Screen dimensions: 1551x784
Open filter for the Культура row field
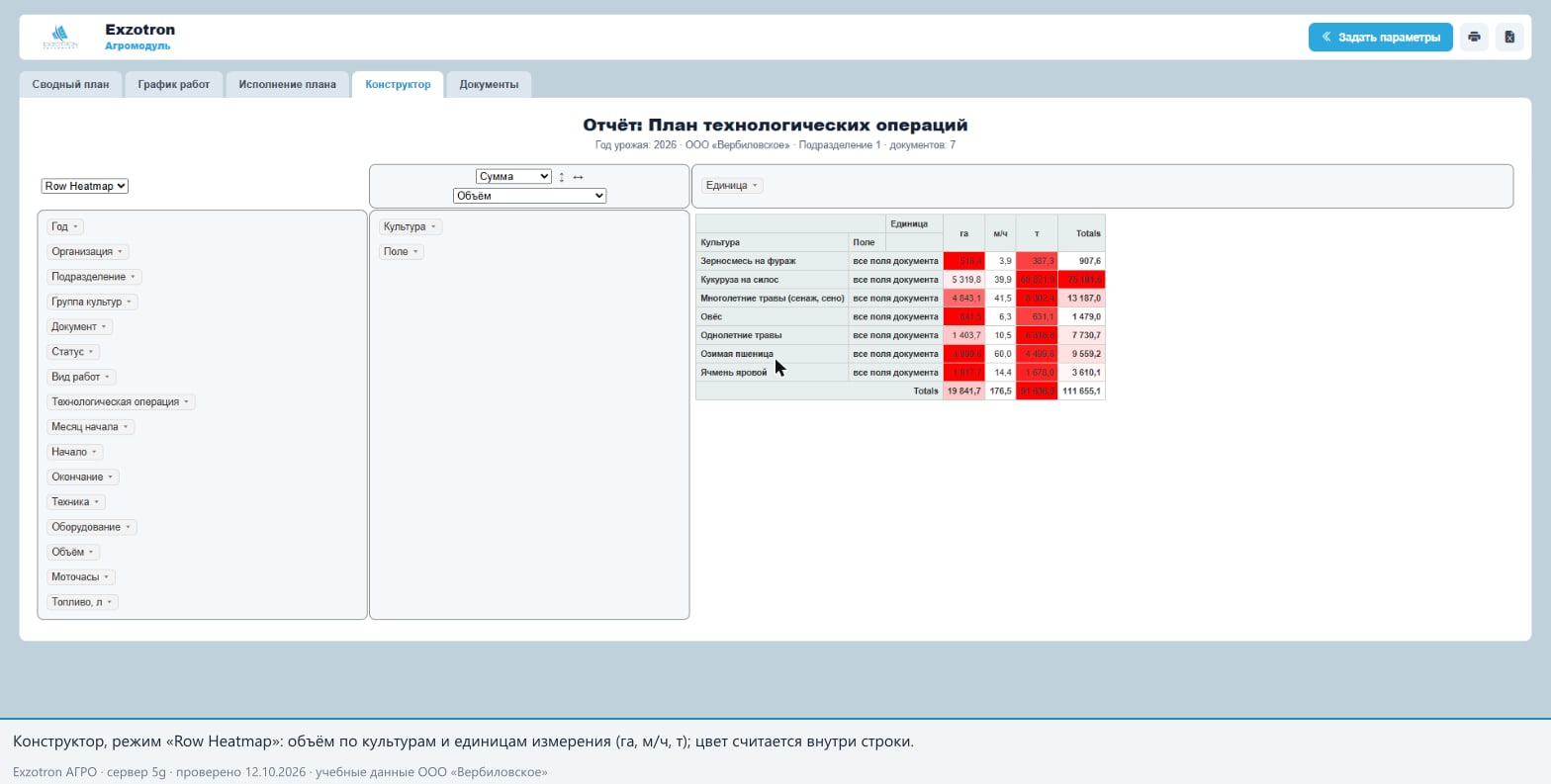[433, 227]
